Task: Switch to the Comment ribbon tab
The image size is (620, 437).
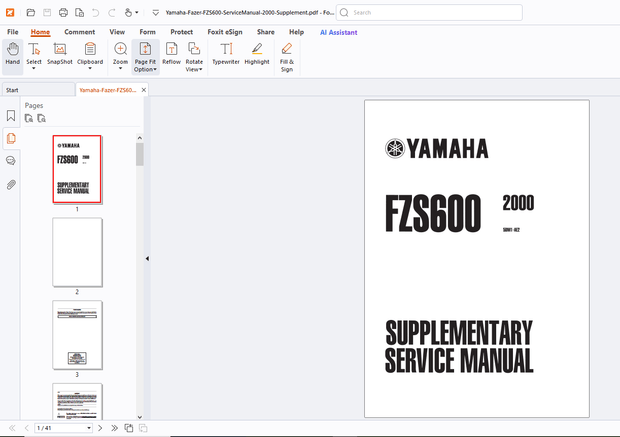Action: [79, 32]
